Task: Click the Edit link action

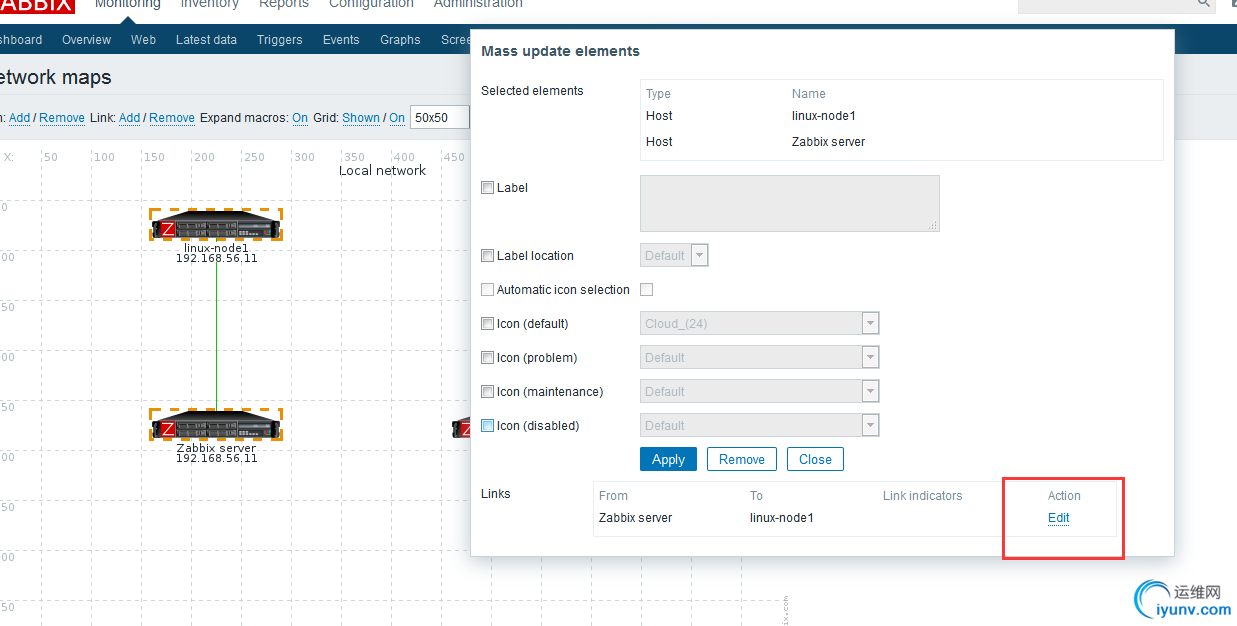Action: point(1059,518)
